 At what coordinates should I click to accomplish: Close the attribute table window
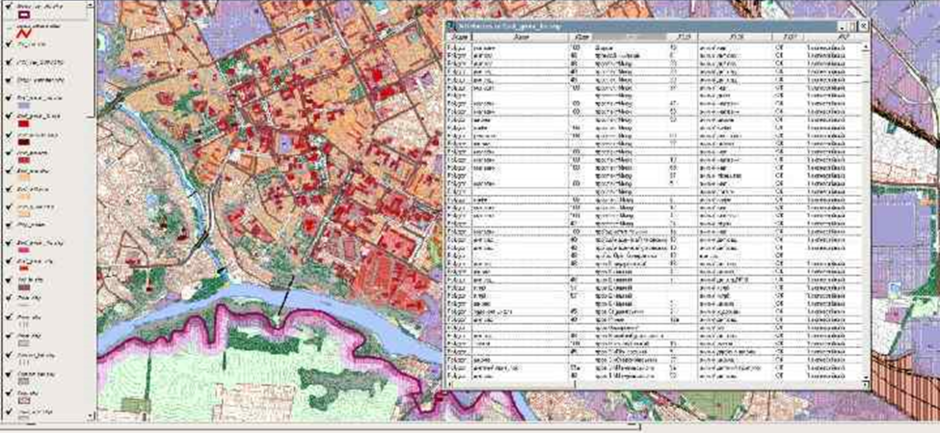[863, 26]
